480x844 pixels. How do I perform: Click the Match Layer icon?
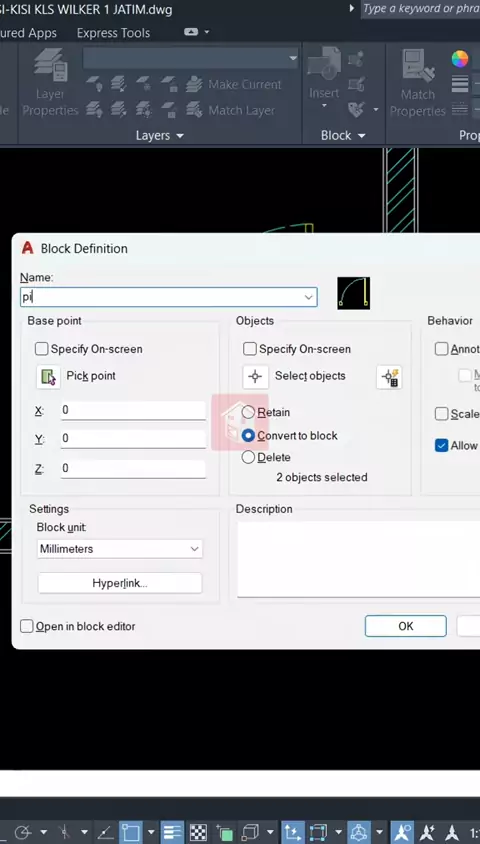(x=194, y=110)
